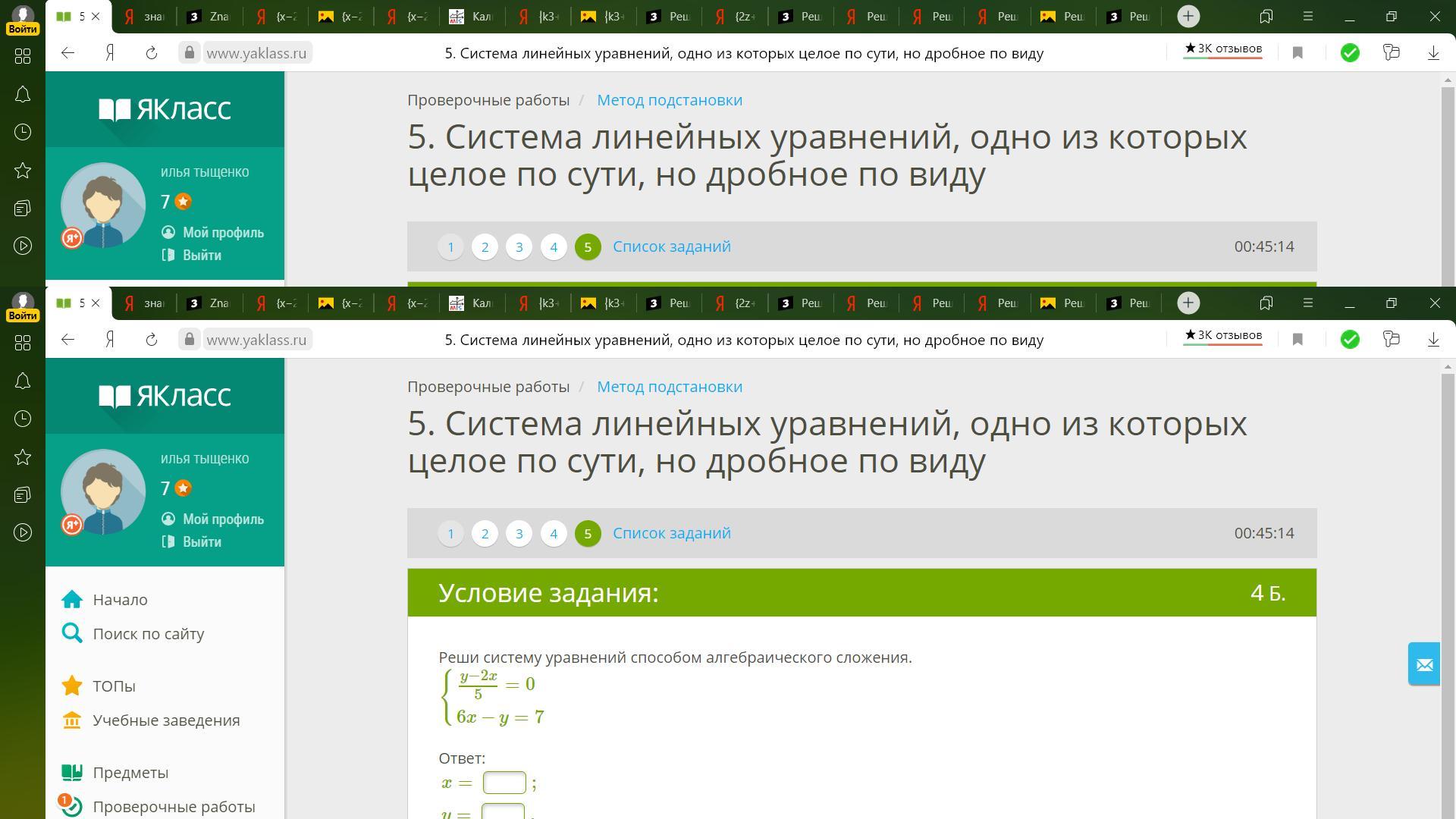
Task: Open 3K отзывов reviews in upper window
Action: [1223, 49]
